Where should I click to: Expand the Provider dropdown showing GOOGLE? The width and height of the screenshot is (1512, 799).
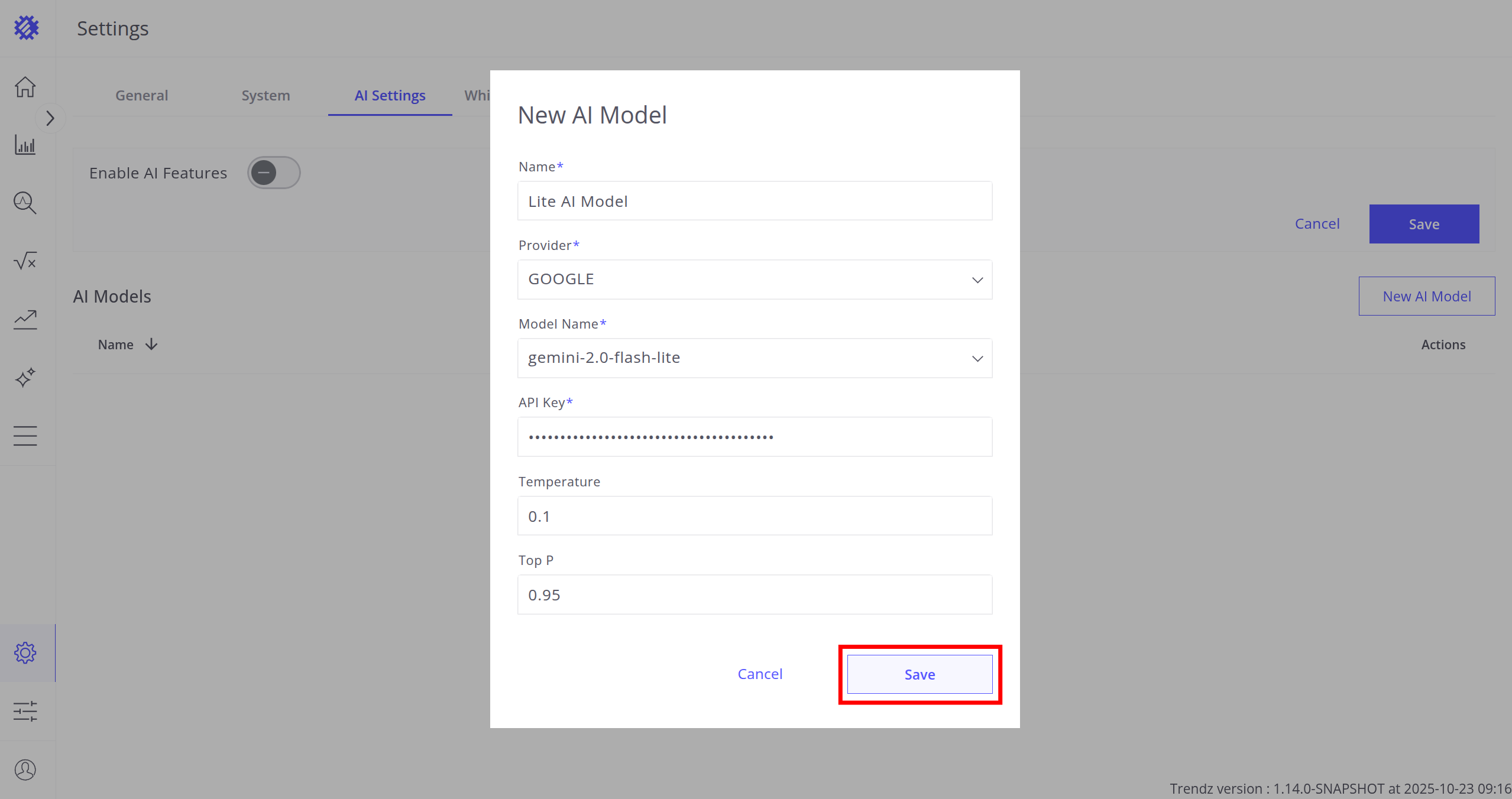pos(755,280)
